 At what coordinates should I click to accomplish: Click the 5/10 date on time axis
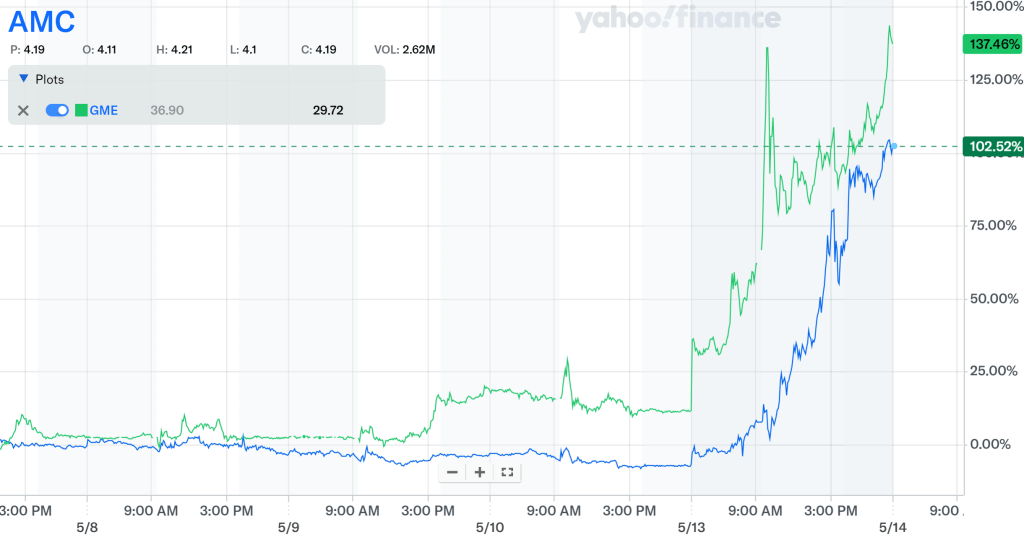tap(489, 527)
